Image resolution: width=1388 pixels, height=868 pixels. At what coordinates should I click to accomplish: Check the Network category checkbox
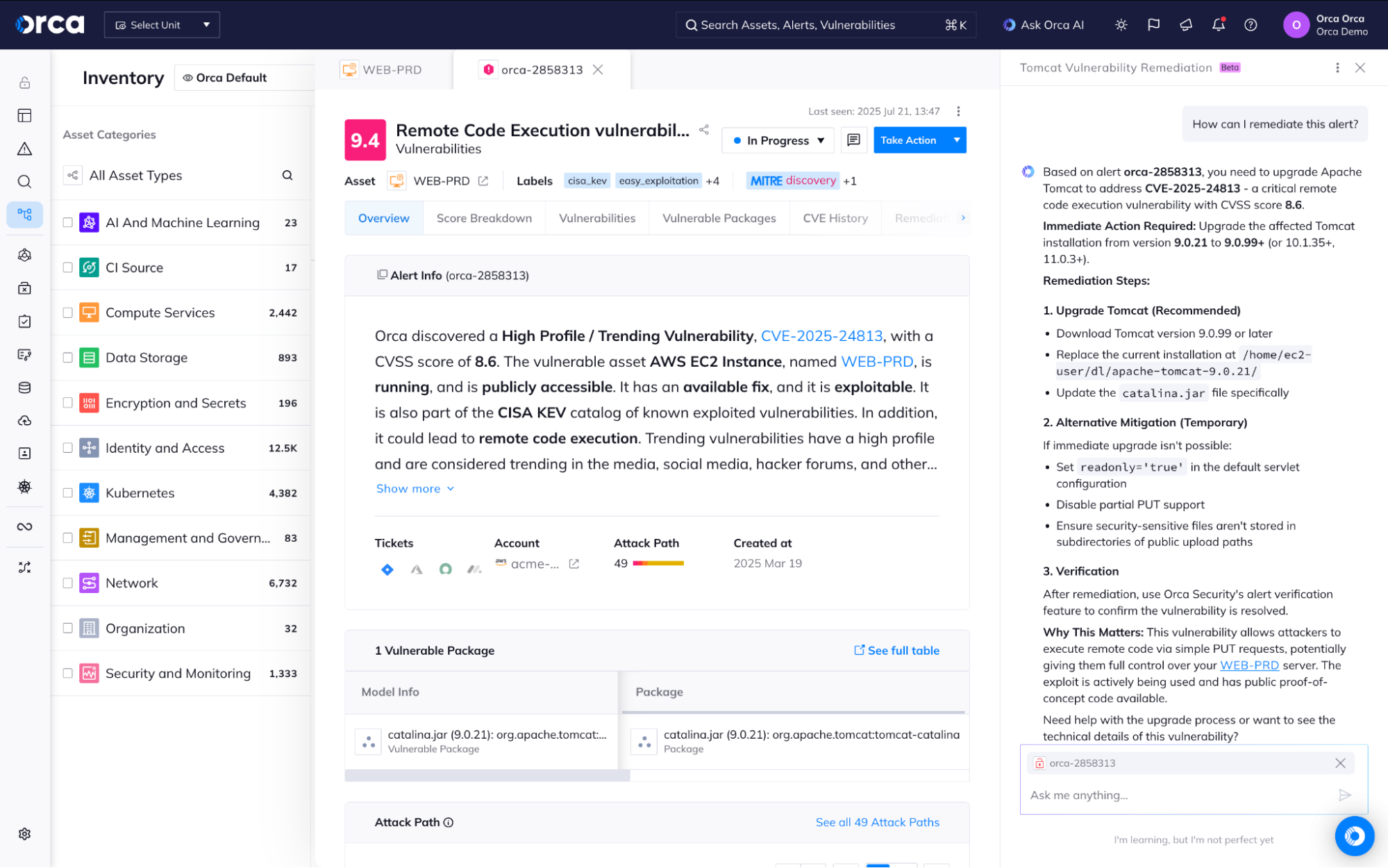67,584
